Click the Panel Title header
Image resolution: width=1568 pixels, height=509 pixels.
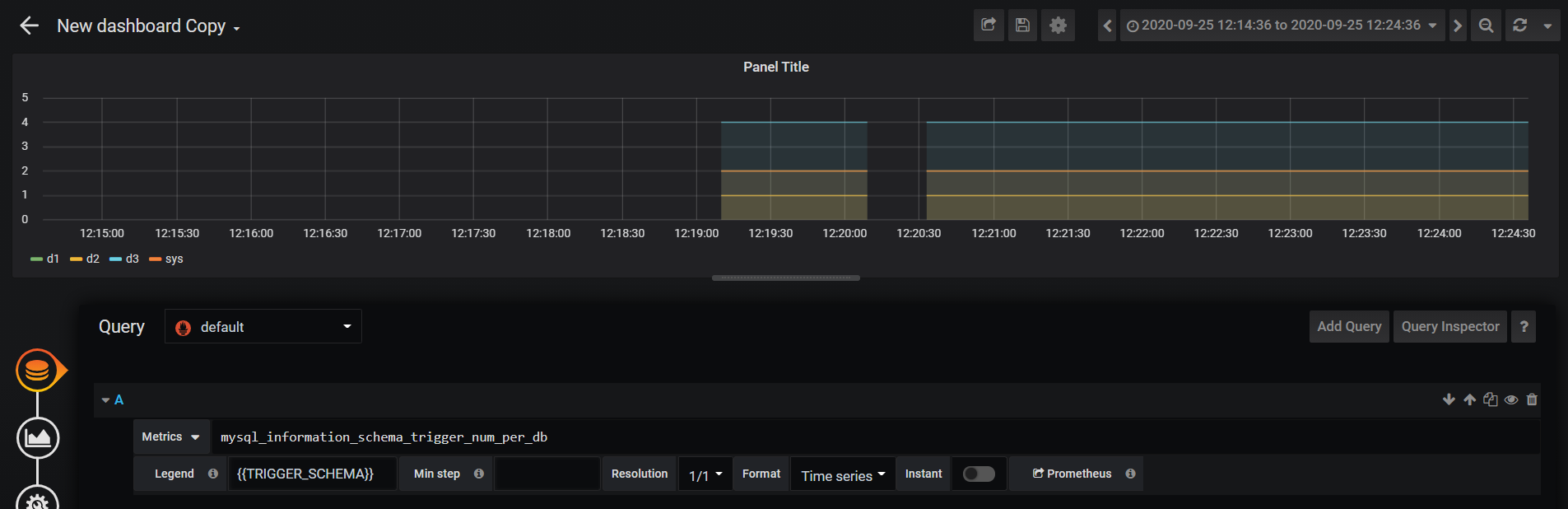point(776,67)
